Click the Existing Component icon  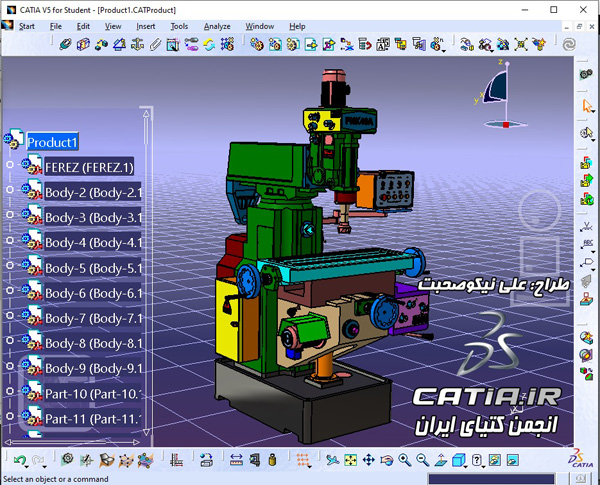point(311,44)
